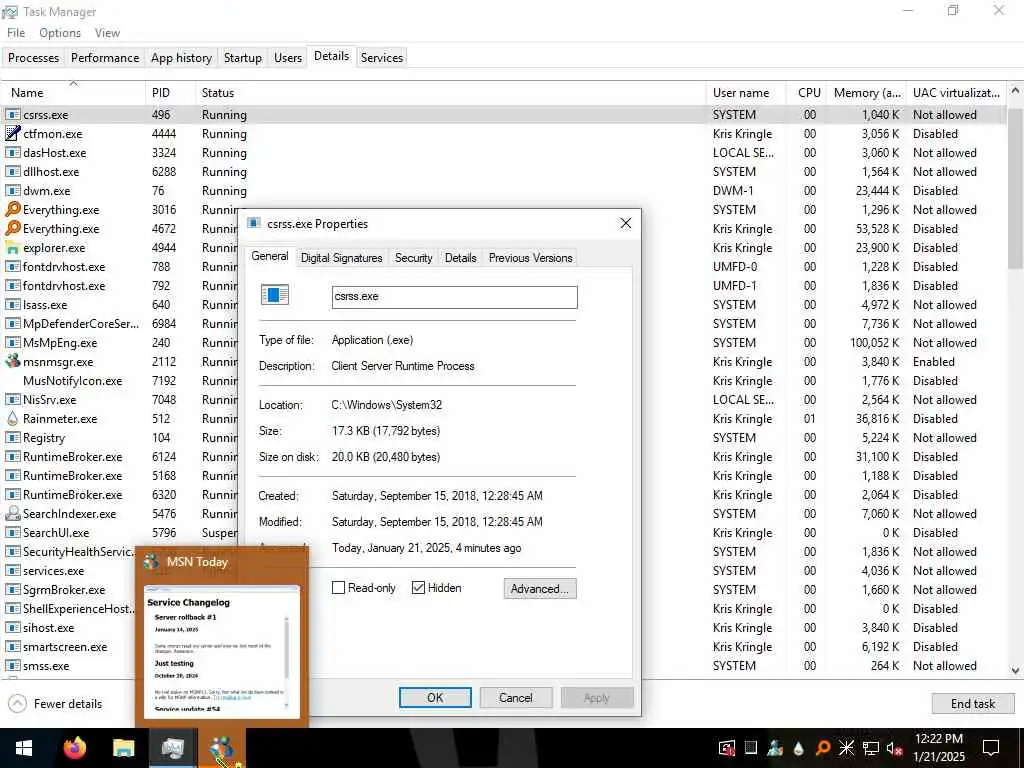This screenshot has width=1024, height=768.
Task: Click the Everything search tray icon
Action: [x=823, y=748]
